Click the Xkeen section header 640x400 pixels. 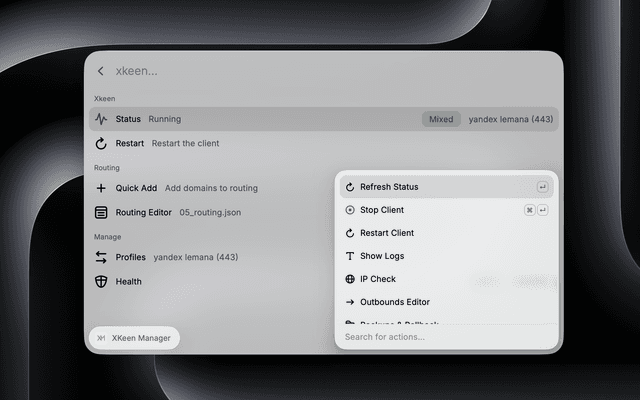click(x=104, y=98)
